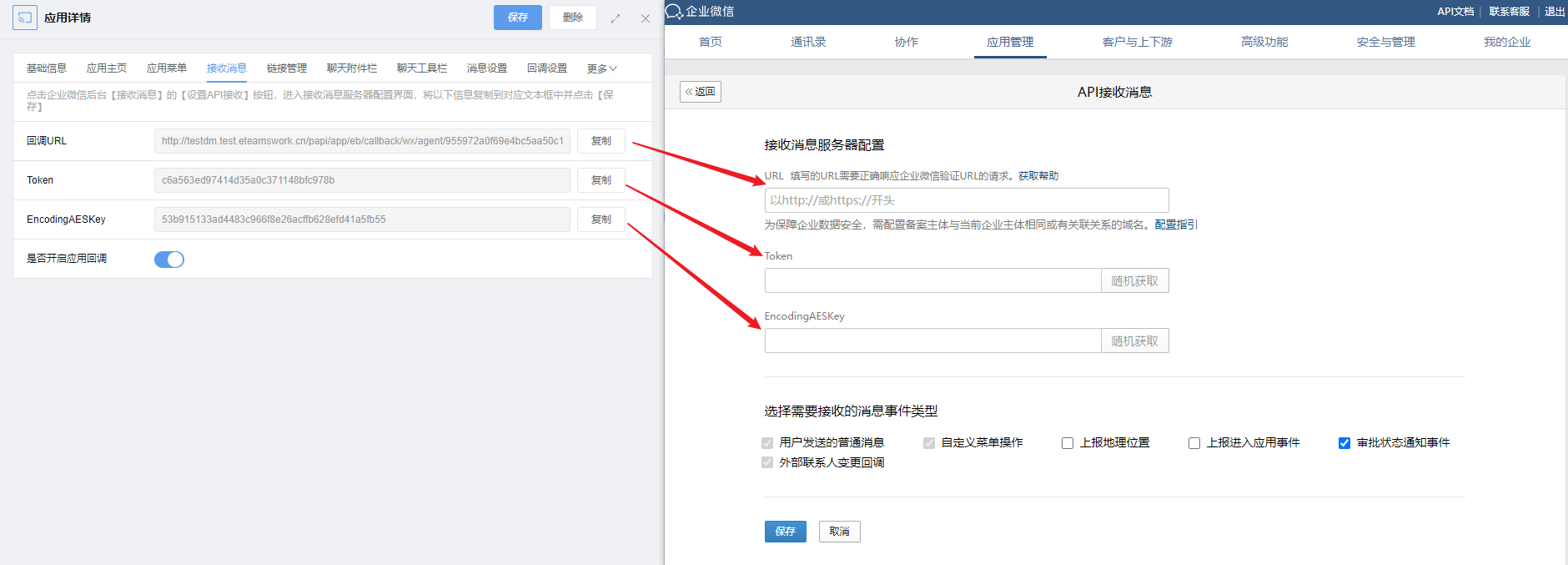Open the 获取帮助 link
The width and height of the screenshot is (1568, 565).
coord(1038,176)
